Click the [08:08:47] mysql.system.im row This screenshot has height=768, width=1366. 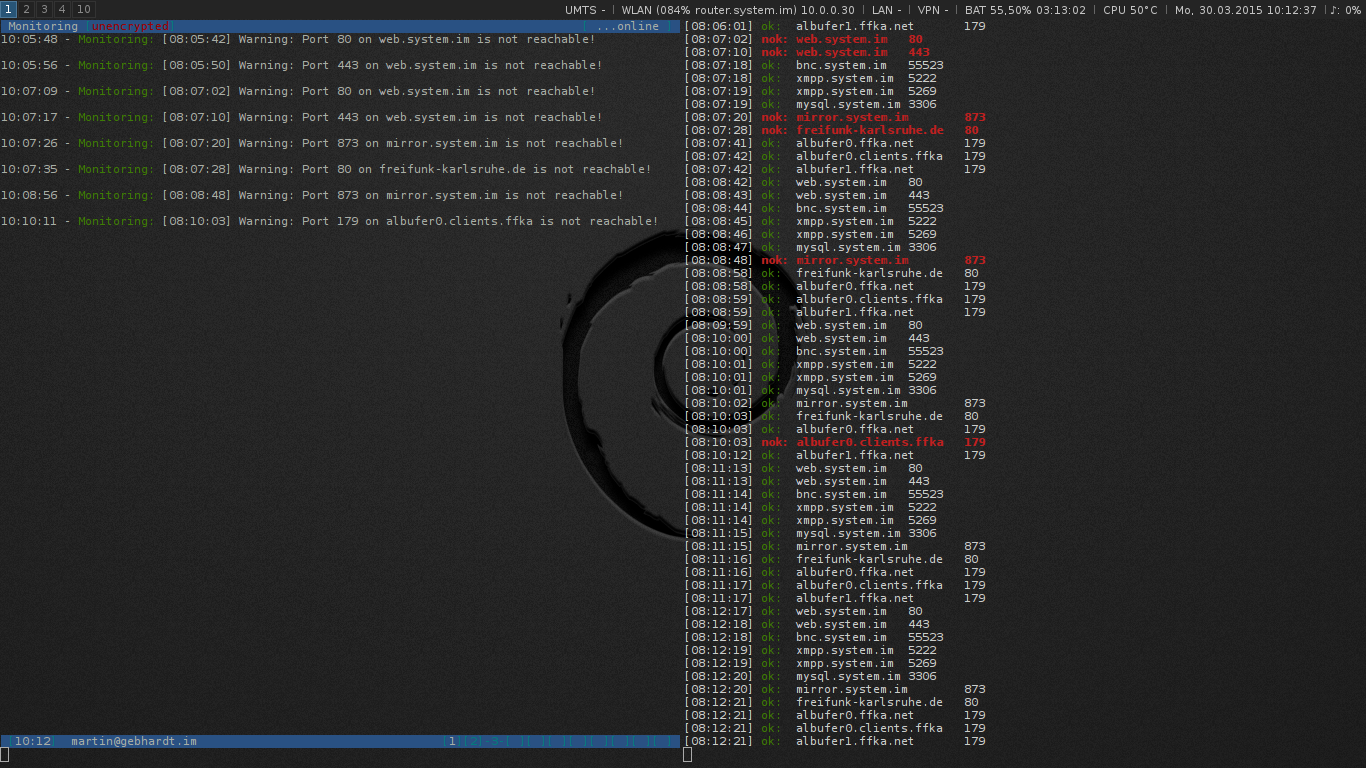point(811,247)
